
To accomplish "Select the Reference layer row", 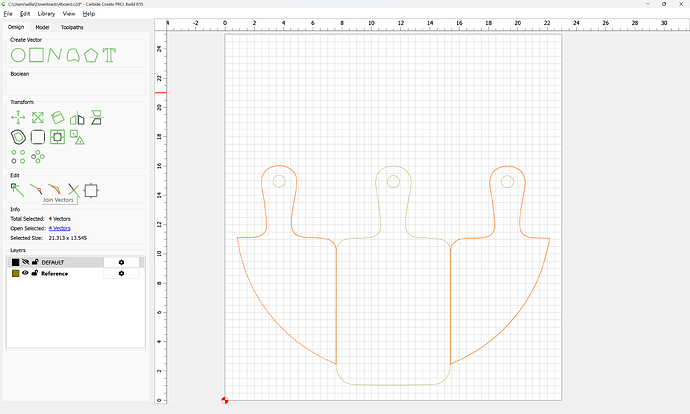I will tap(76, 273).
